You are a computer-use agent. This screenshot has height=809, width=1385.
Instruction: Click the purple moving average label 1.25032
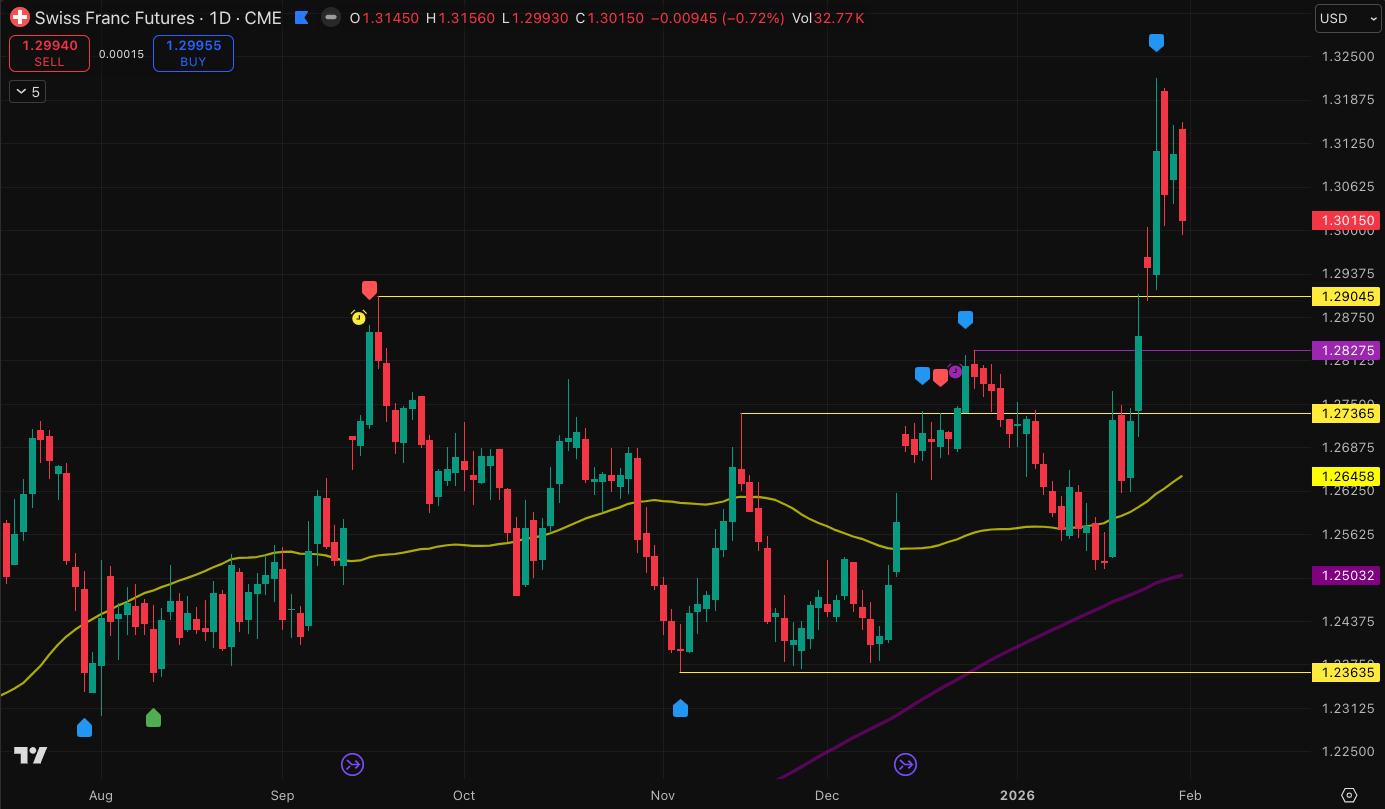(x=1345, y=575)
